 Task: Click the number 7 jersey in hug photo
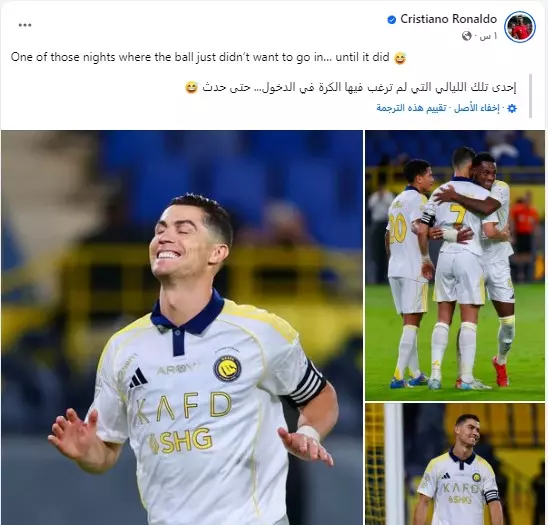click(x=456, y=216)
